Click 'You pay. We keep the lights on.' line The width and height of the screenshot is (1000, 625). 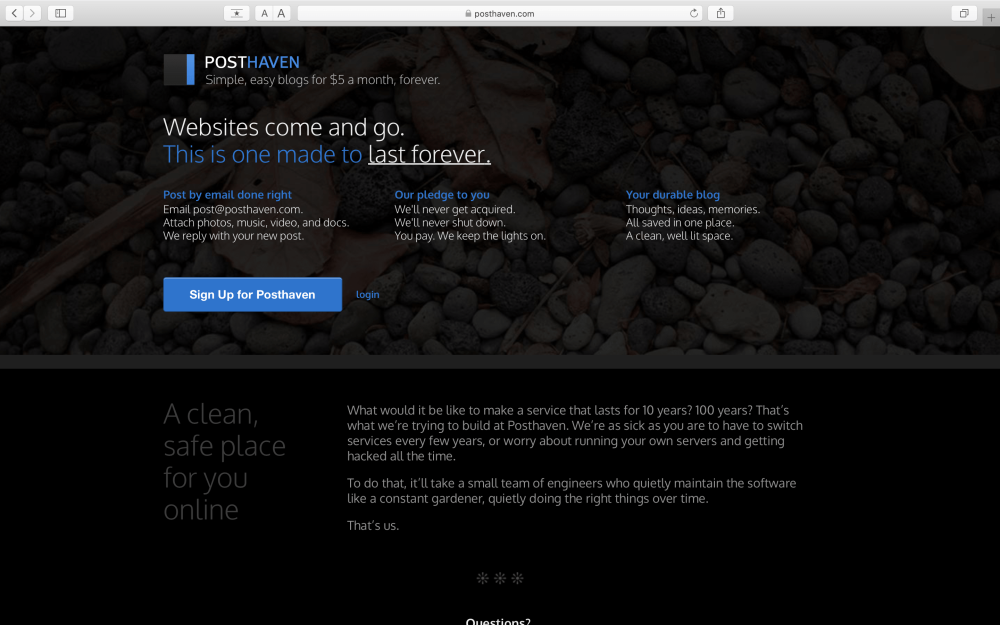tap(470, 236)
